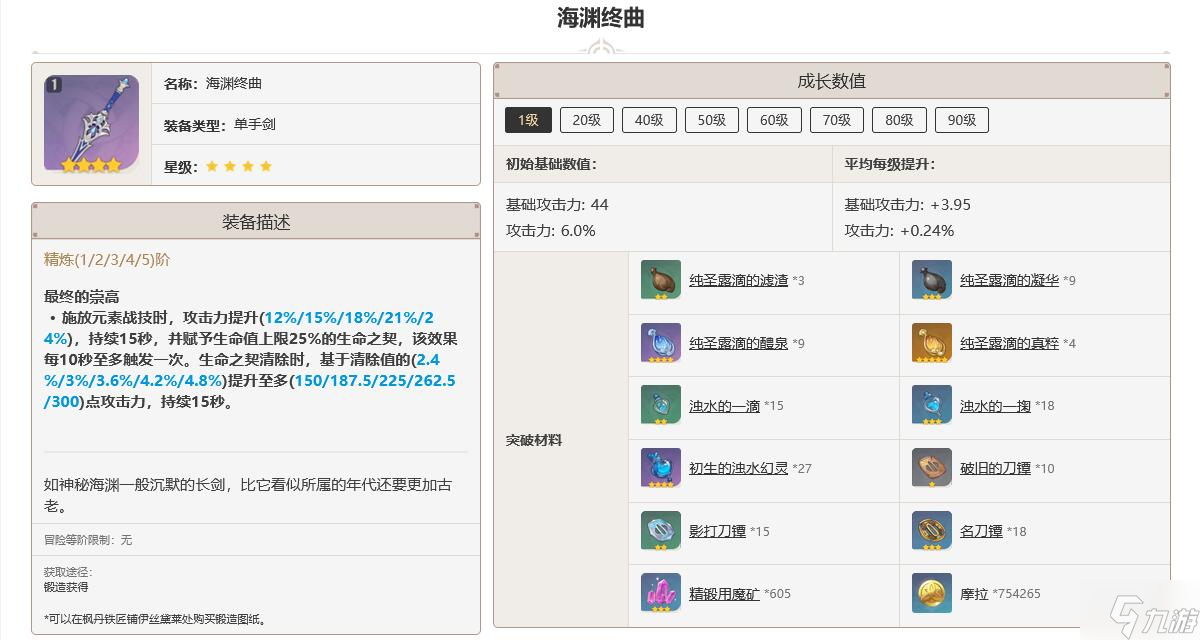Image resolution: width=1200 pixels, height=640 pixels.
Task: Open the 纯圣露滴的真粹 link
Action: point(1009,343)
